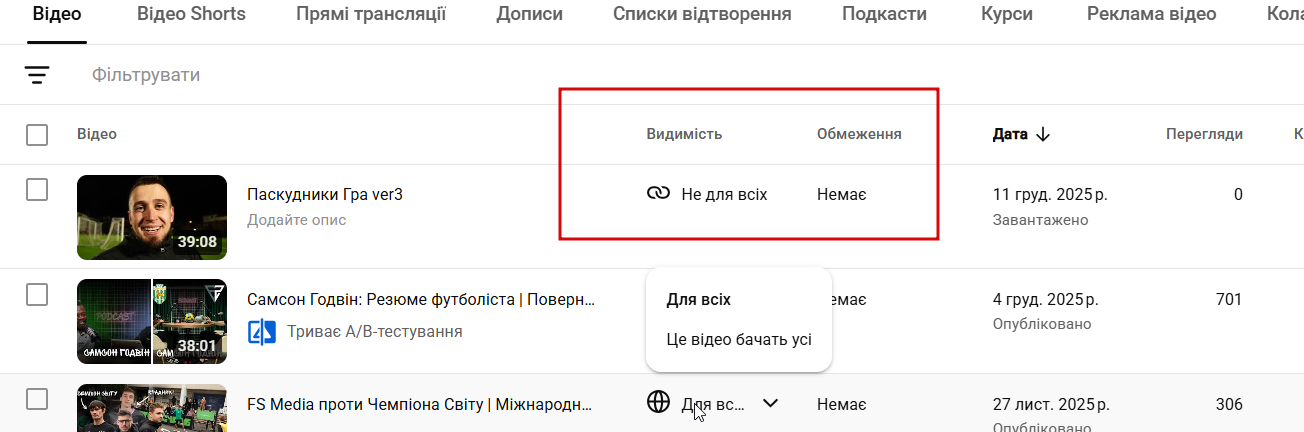Image resolution: width=1304 pixels, height=432 pixels.
Task: Click the descending arrow next to Дата
Action: [x=1043, y=134]
